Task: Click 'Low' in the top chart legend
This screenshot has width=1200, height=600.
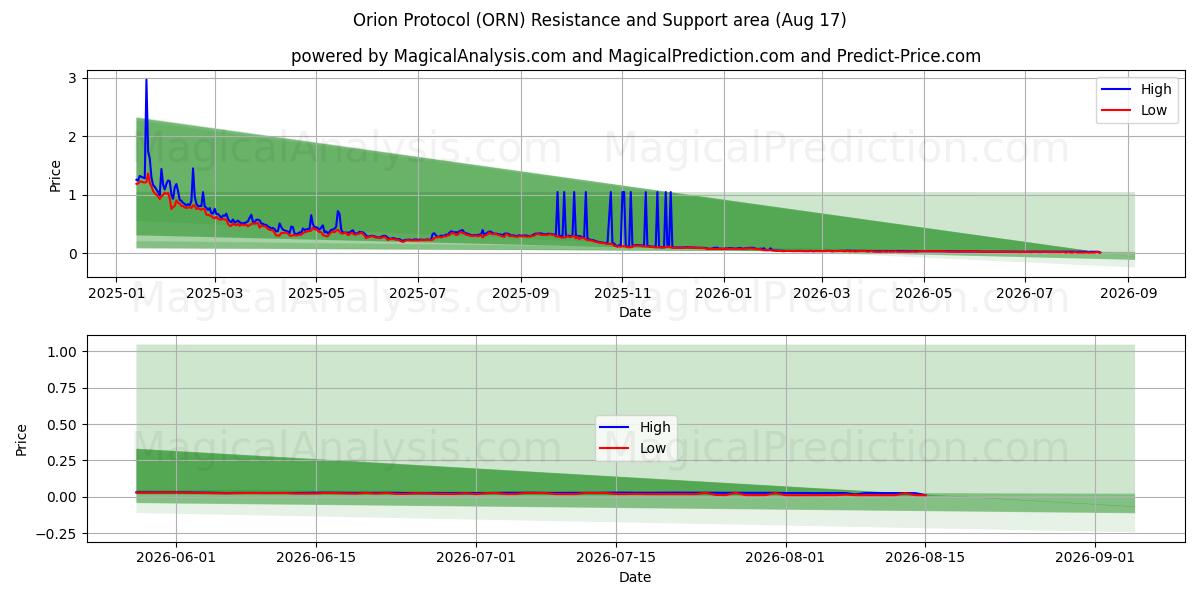Action: coord(1154,110)
